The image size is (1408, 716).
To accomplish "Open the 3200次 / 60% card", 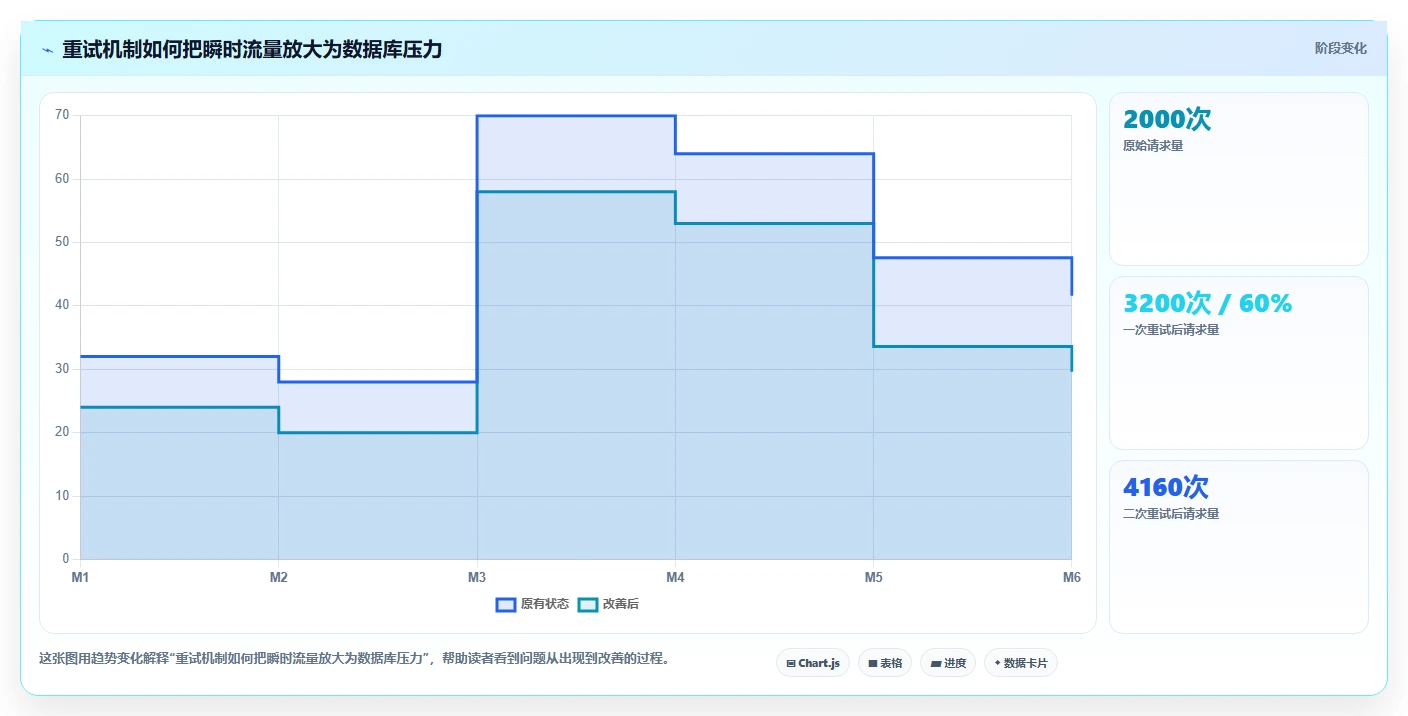I will 1239,363.
